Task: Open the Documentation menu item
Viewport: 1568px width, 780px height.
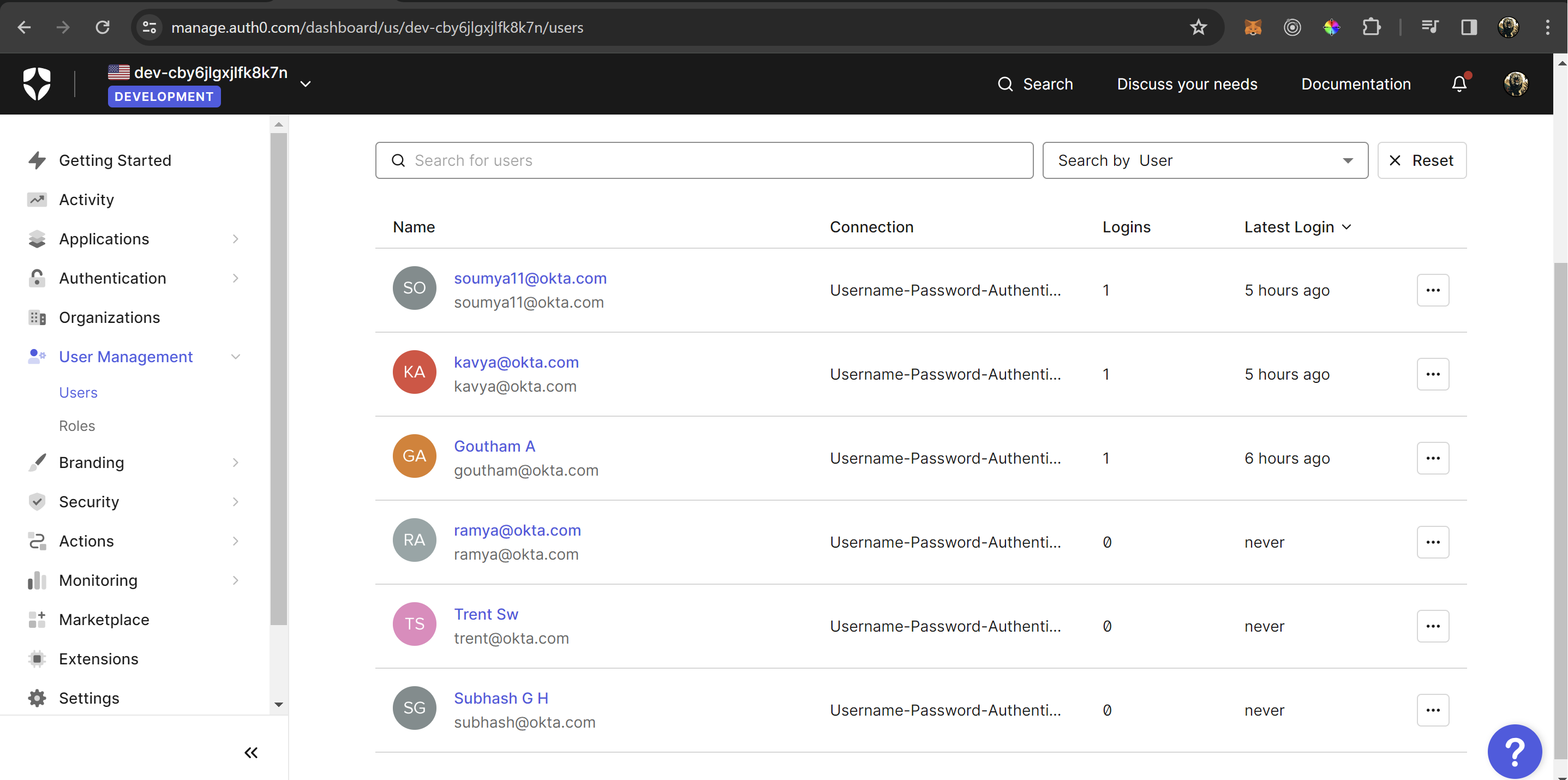Action: (x=1356, y=84)
